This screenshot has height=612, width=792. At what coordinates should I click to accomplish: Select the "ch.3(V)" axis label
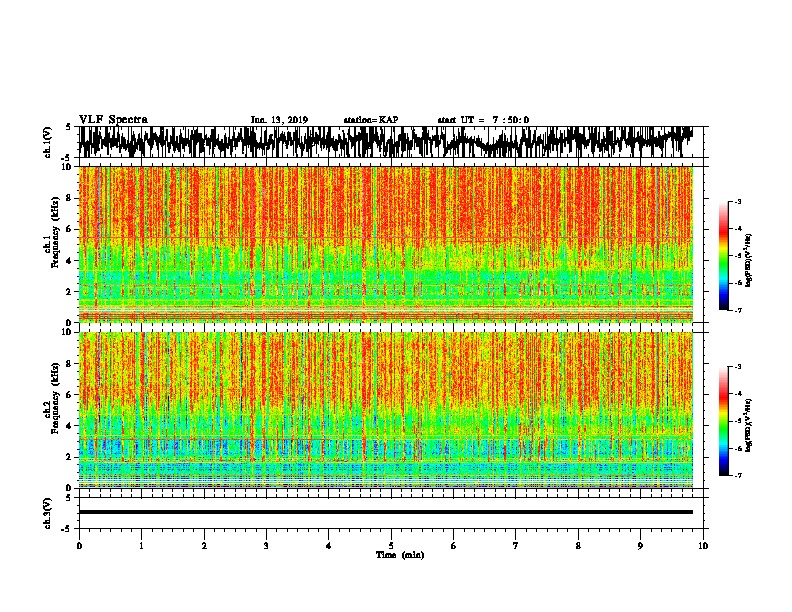[x=48, y=513]
